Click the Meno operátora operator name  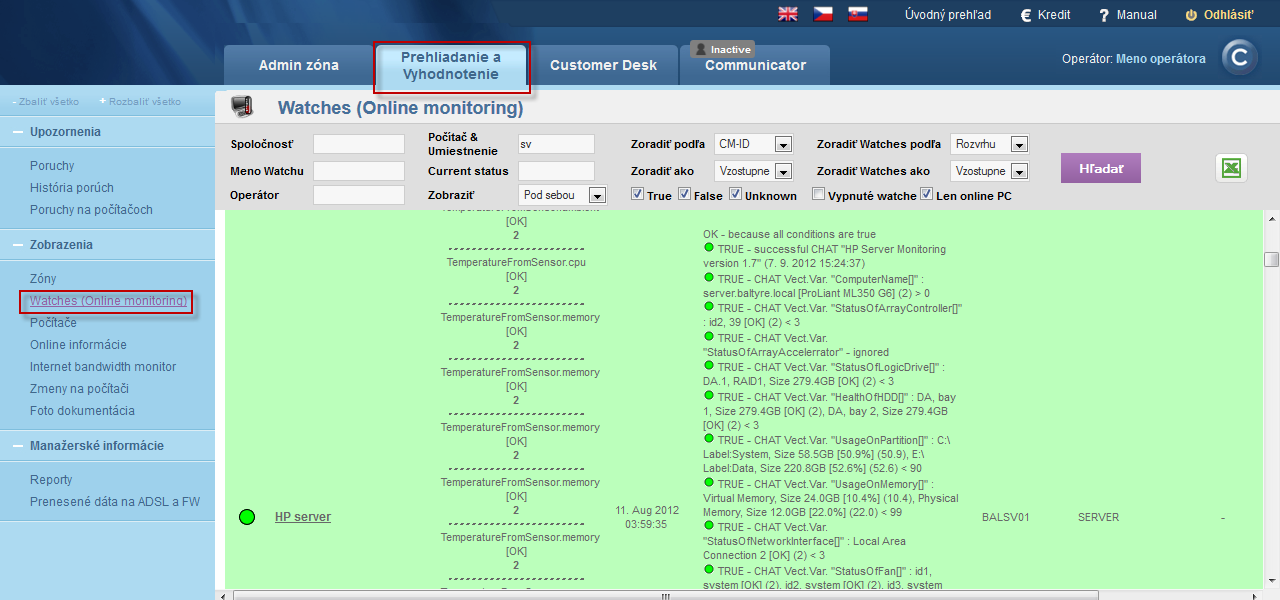(x=1161, y=59)
